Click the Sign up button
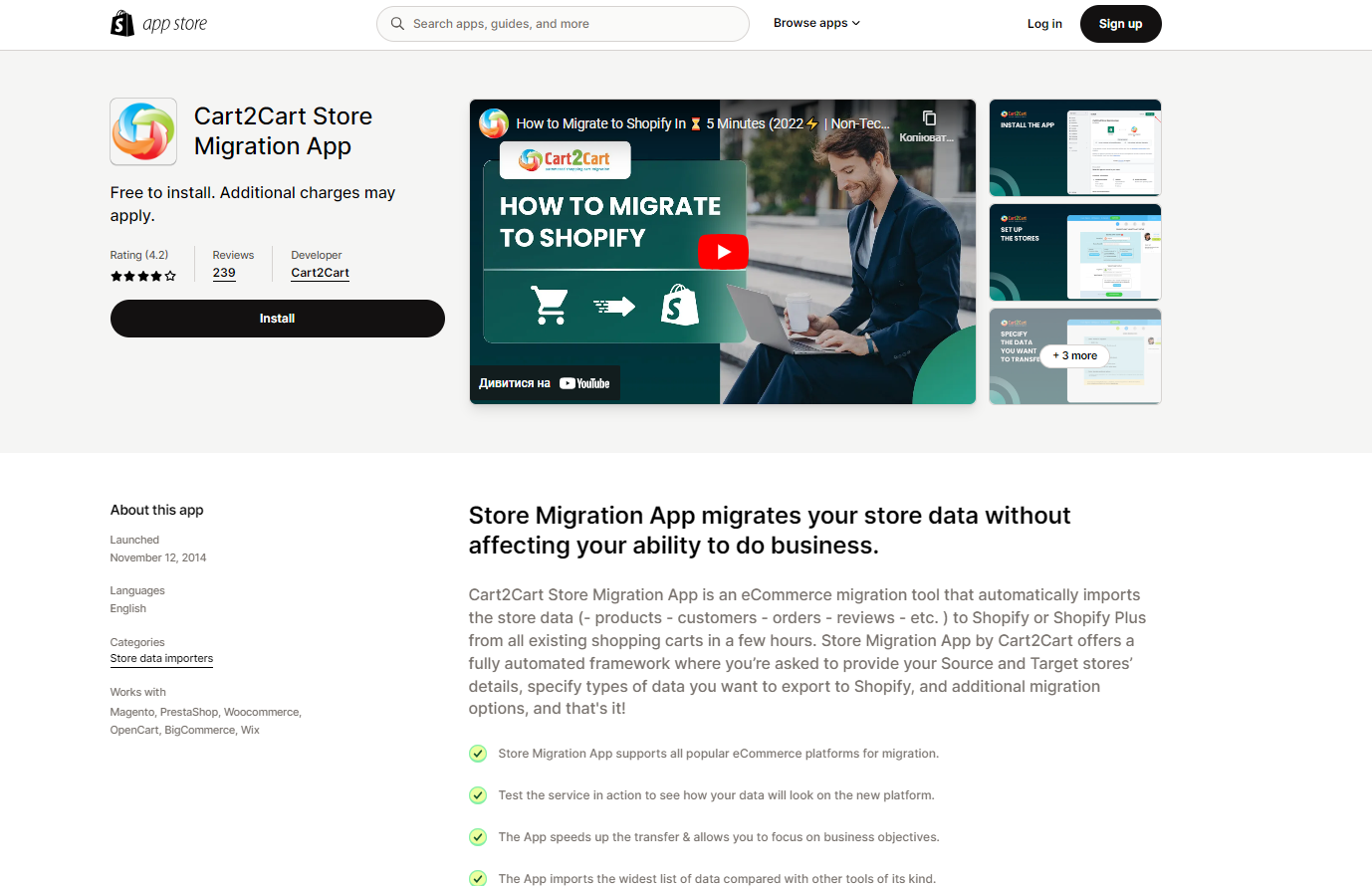1372x886 pixels. 1120,24
